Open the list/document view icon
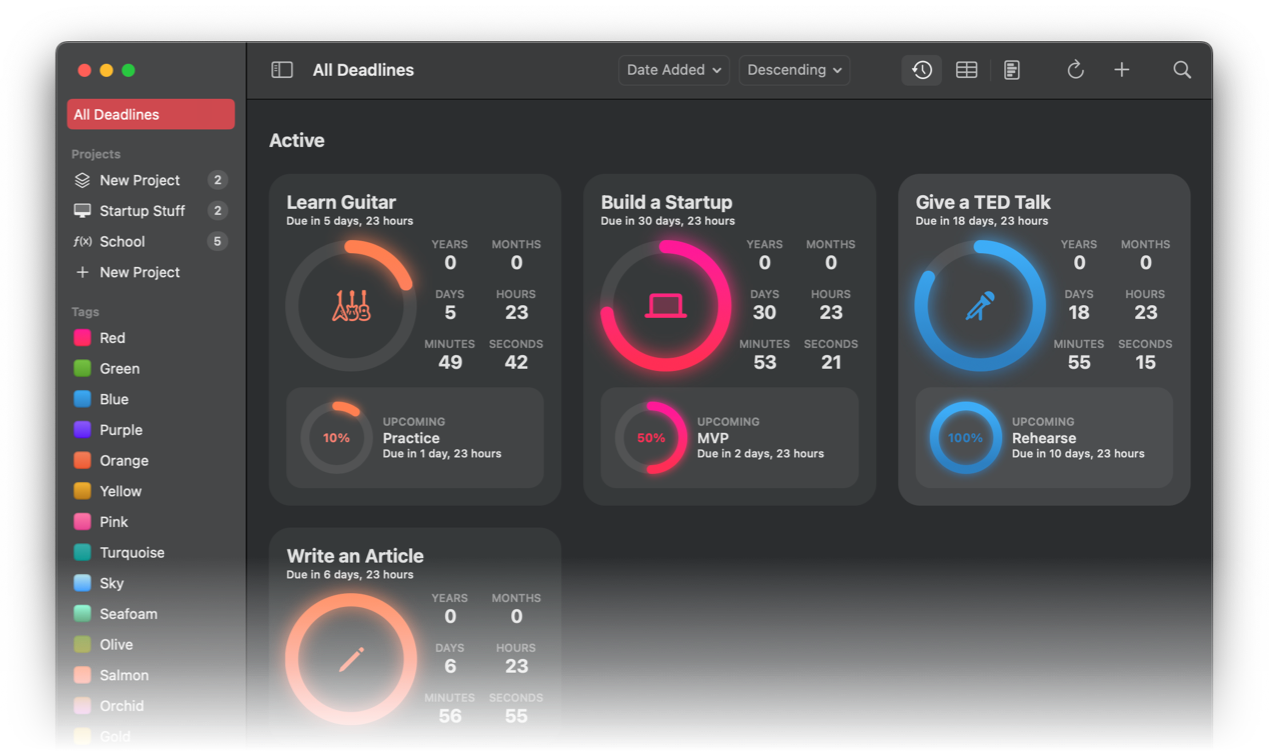Screen dimensions: 1269x751 pyautogui.click(x=1011, y=69)
